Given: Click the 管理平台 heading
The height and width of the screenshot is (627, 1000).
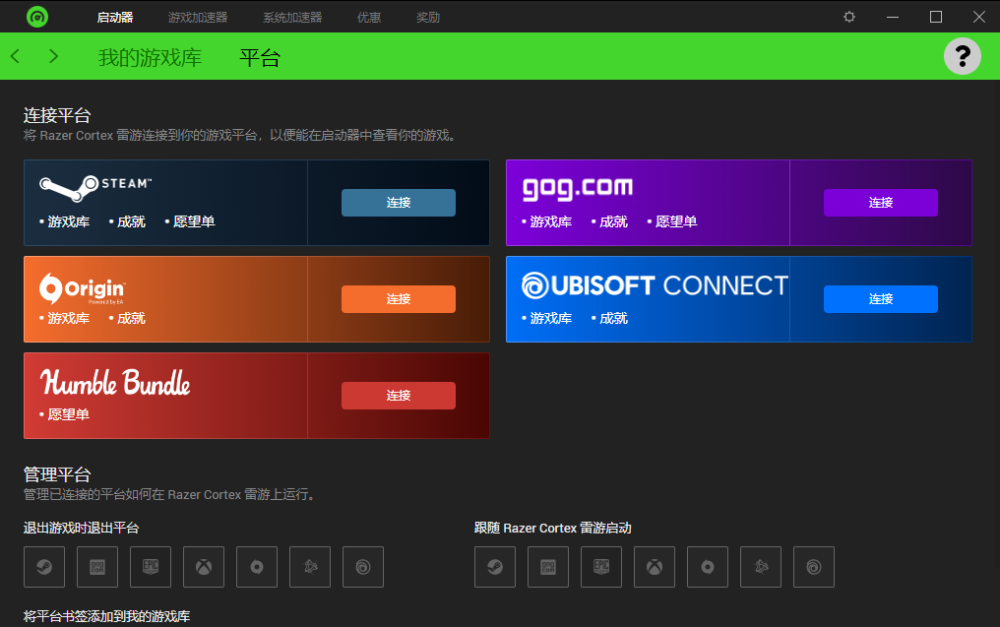Looking at the screenshot, I should pos(57,475).
